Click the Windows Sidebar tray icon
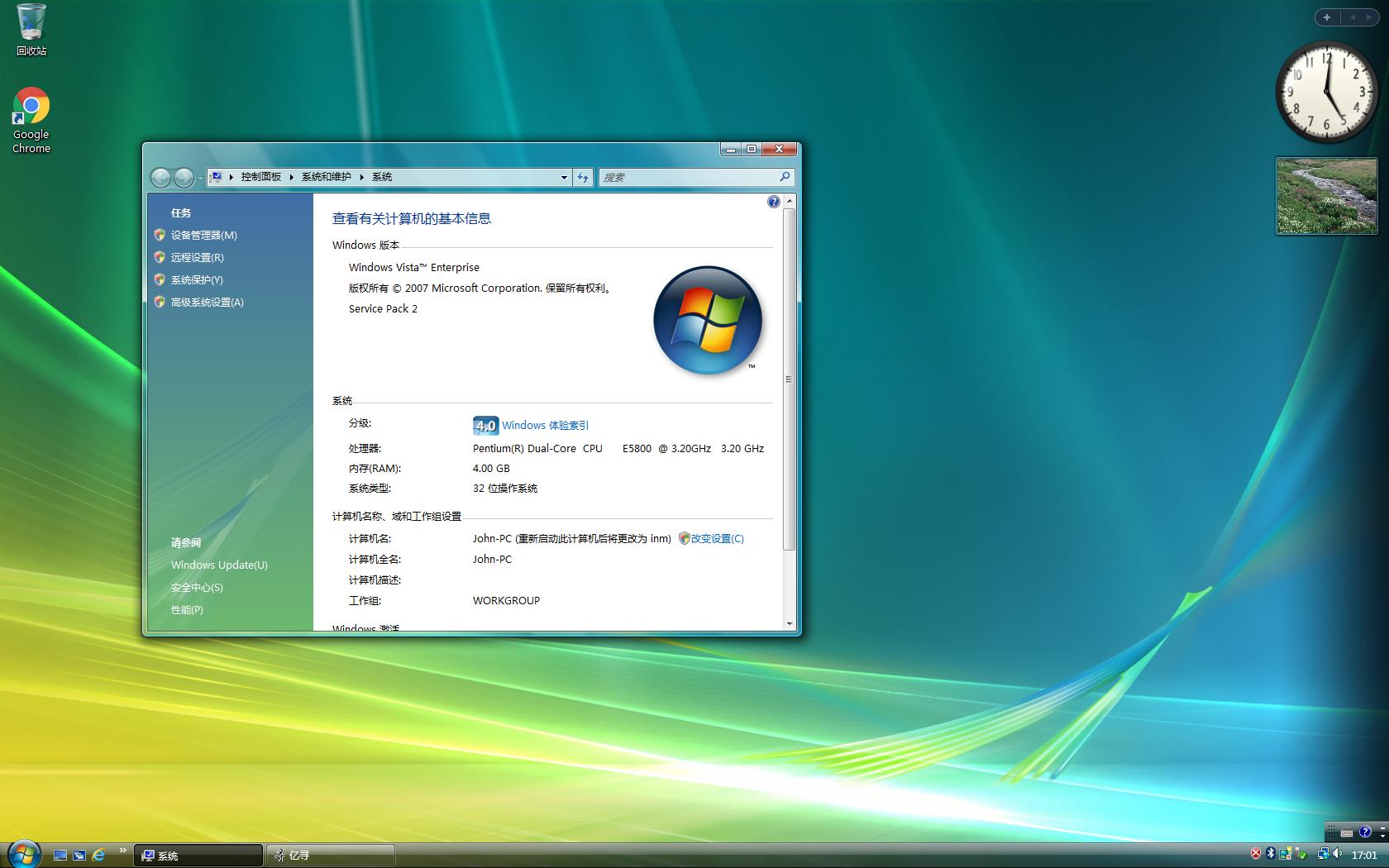1389x868 pixels. coord(1286,854)
